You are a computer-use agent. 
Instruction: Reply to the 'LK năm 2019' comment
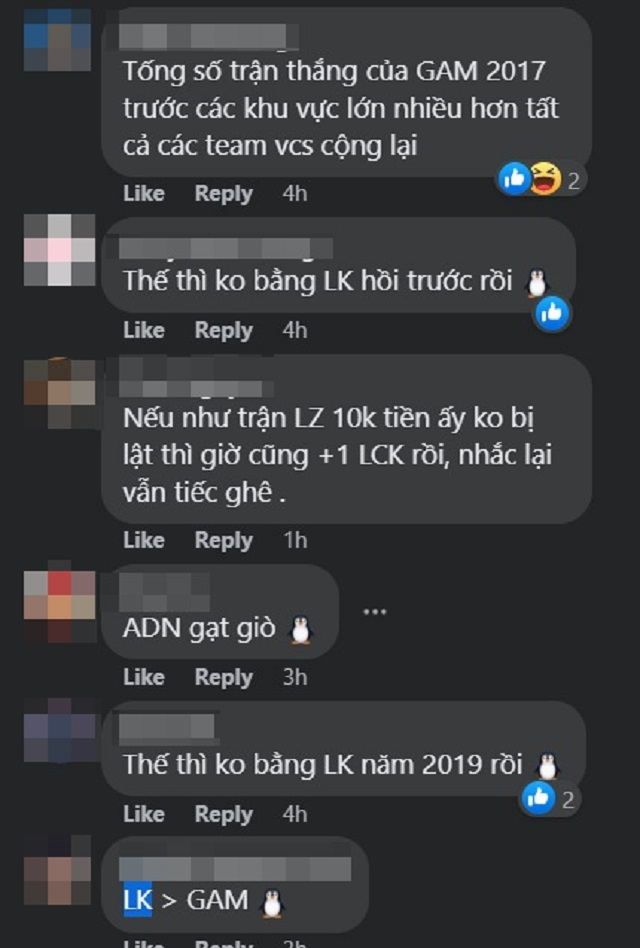coord(224,814)
